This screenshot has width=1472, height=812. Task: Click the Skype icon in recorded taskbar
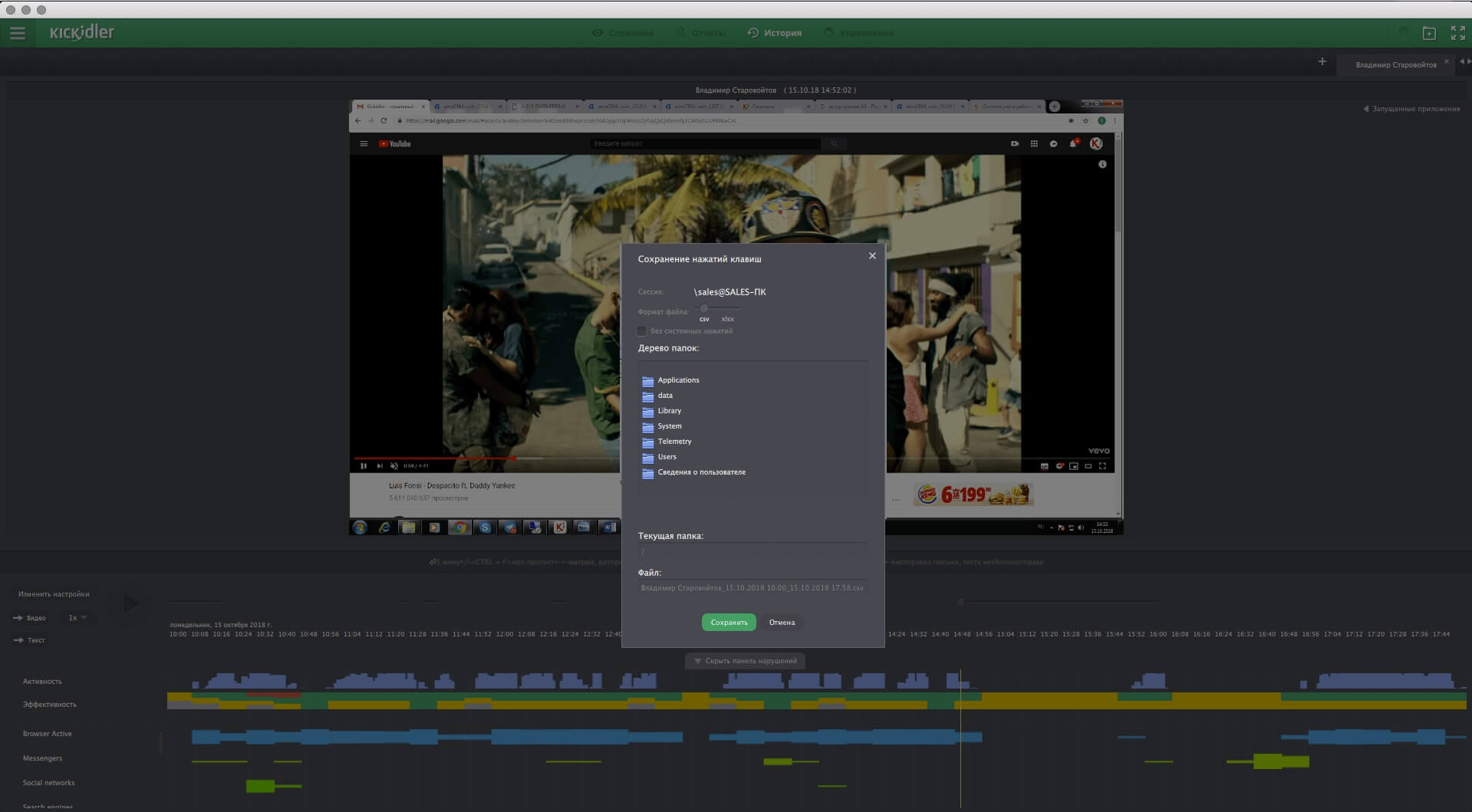point(485,527)
